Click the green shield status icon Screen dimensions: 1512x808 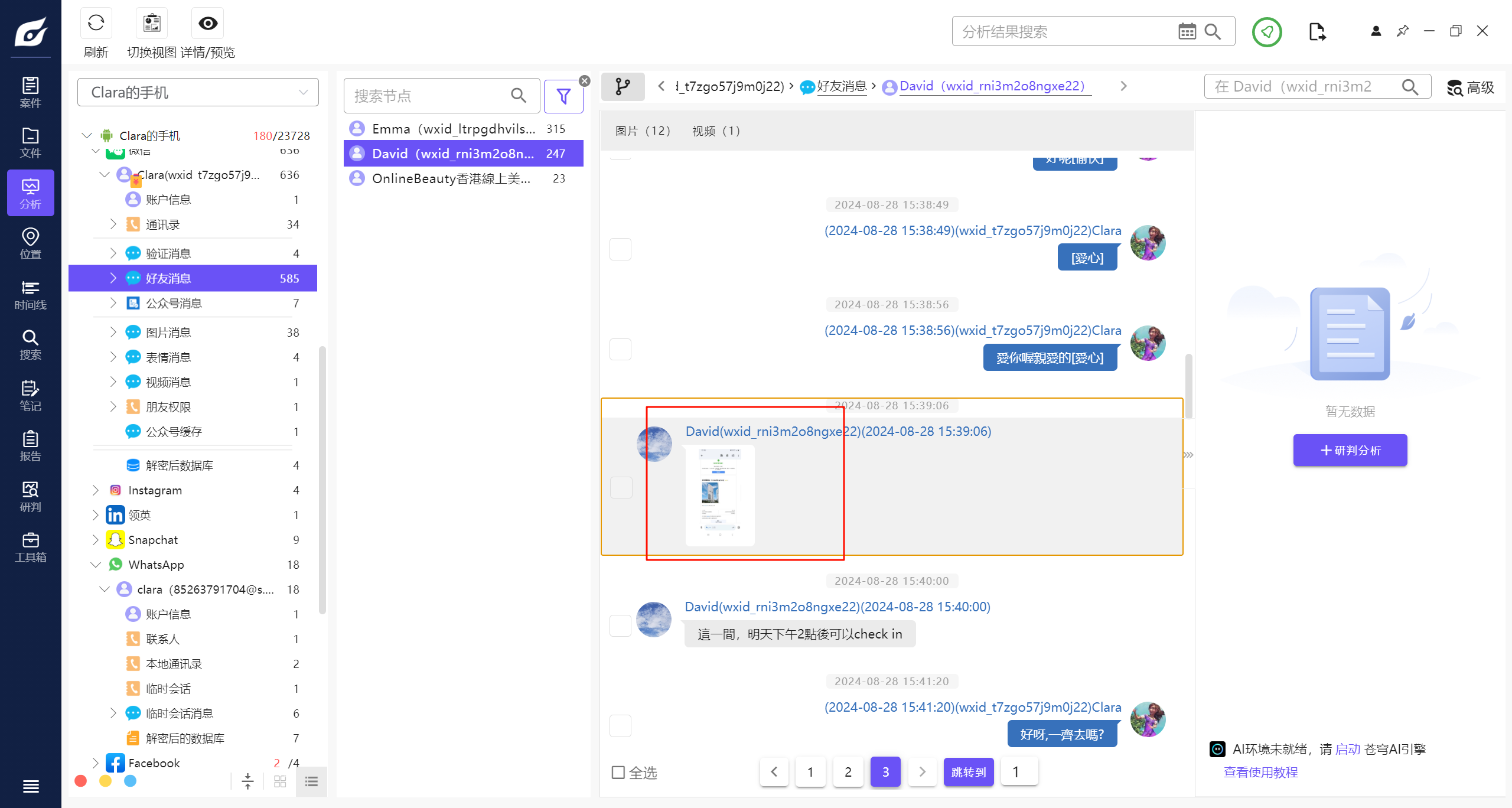[1266, 31]
